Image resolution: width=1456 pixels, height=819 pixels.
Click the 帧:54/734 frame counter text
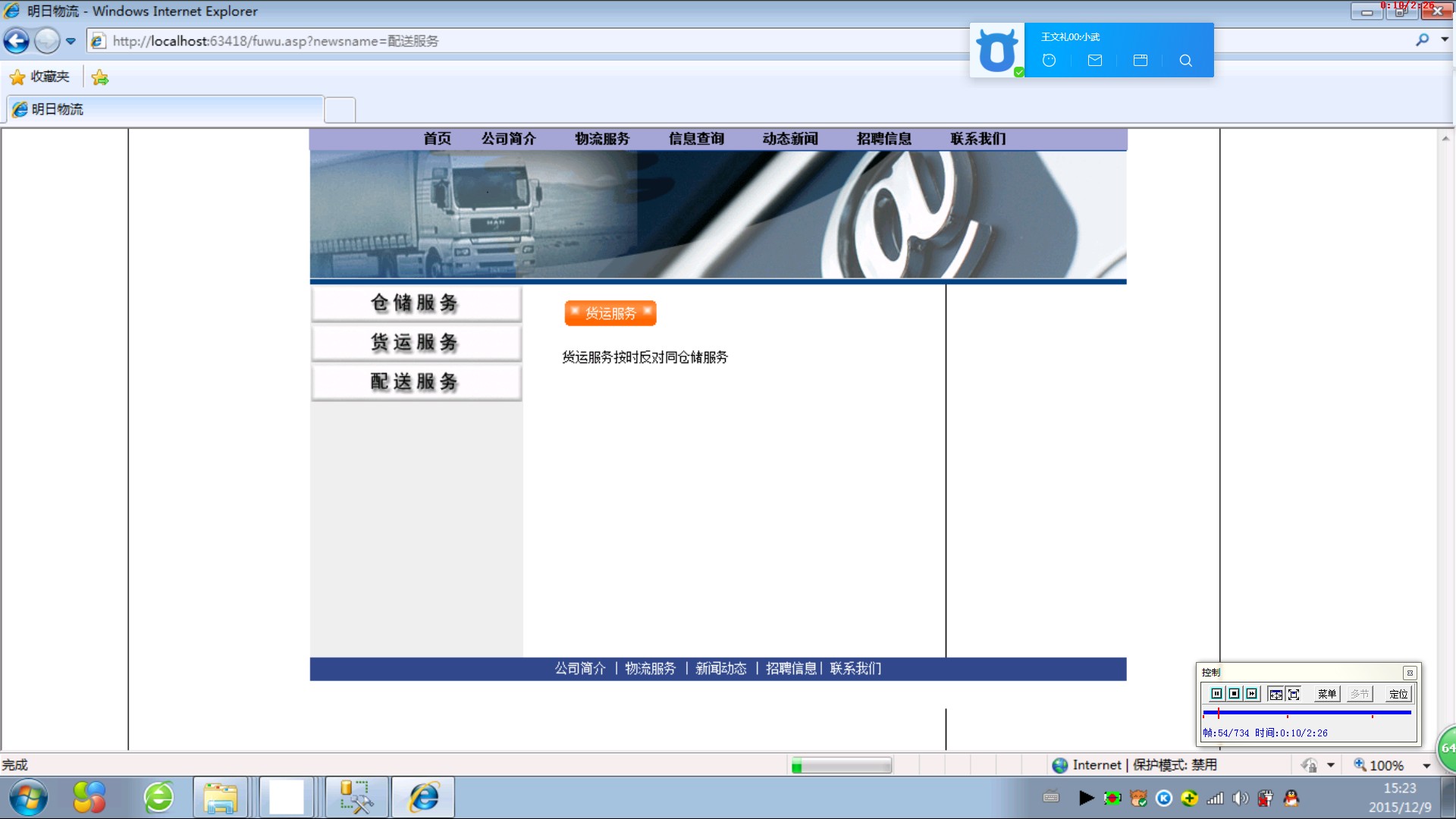[1225, 733]
